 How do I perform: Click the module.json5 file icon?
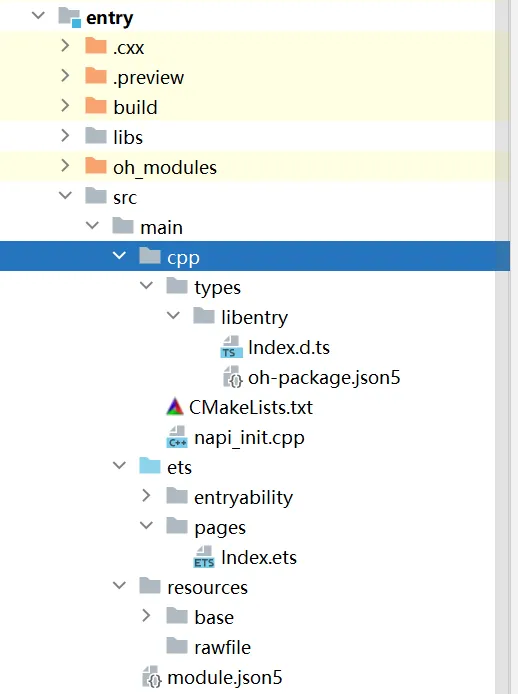151,677
